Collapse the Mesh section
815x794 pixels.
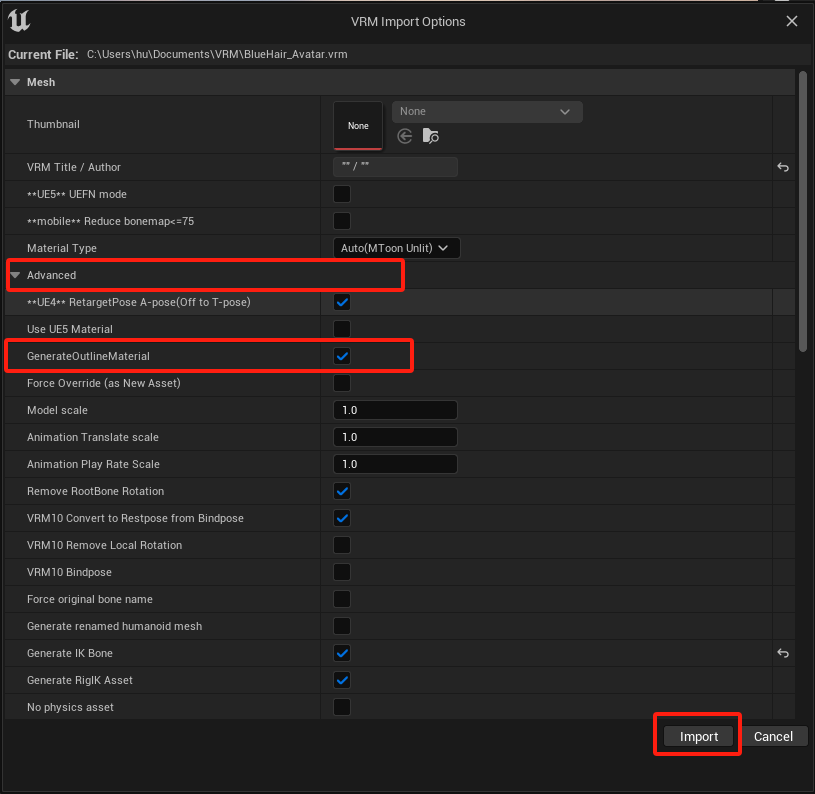15,82
